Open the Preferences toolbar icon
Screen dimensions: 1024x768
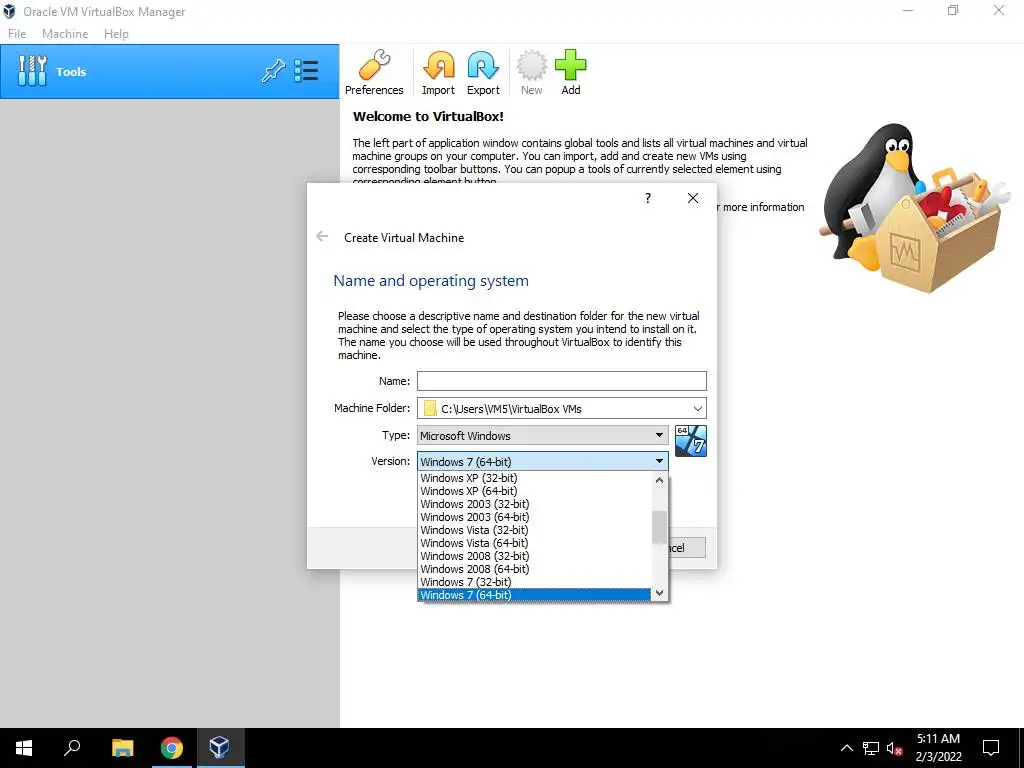374,72
